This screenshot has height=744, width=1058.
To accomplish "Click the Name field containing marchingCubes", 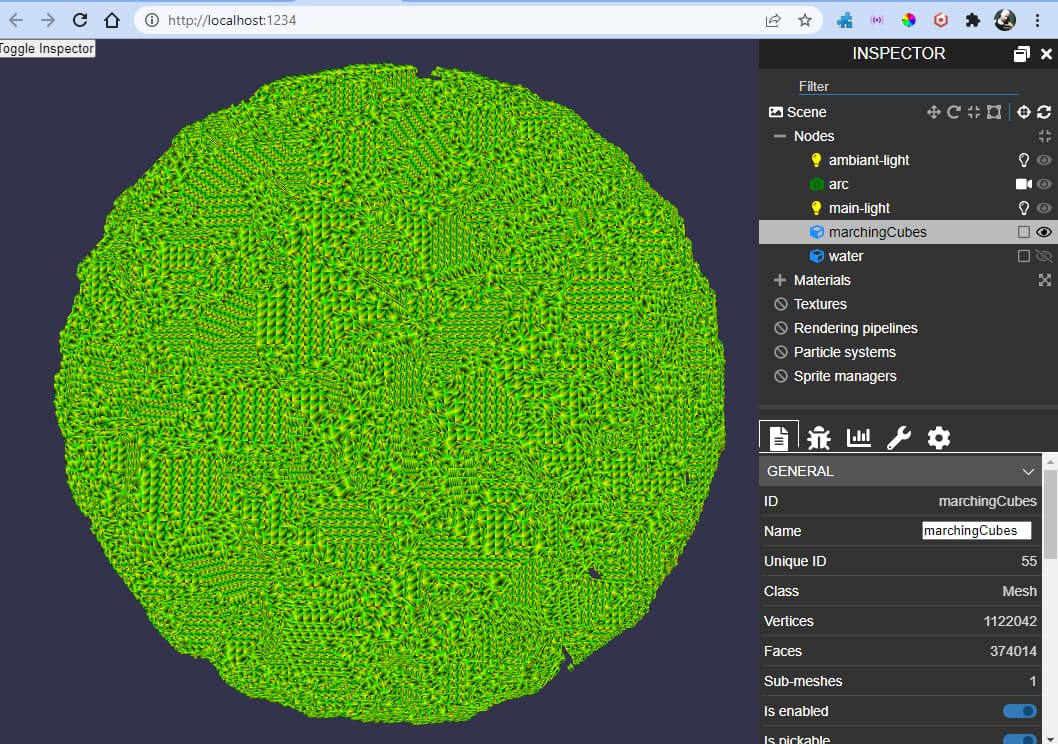I will [x=976, y=531].
